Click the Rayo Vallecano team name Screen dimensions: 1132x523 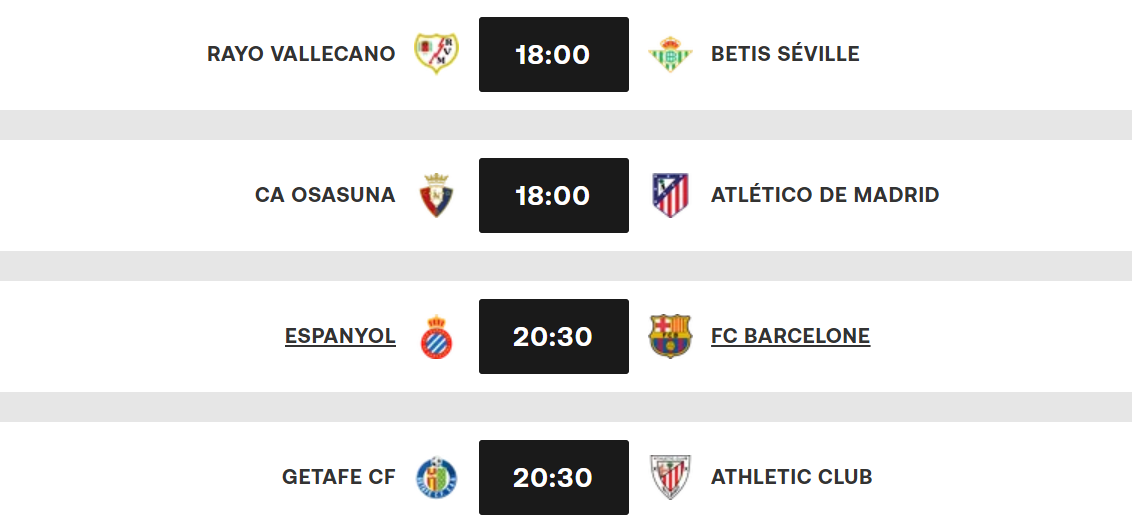tap(301, 54)
